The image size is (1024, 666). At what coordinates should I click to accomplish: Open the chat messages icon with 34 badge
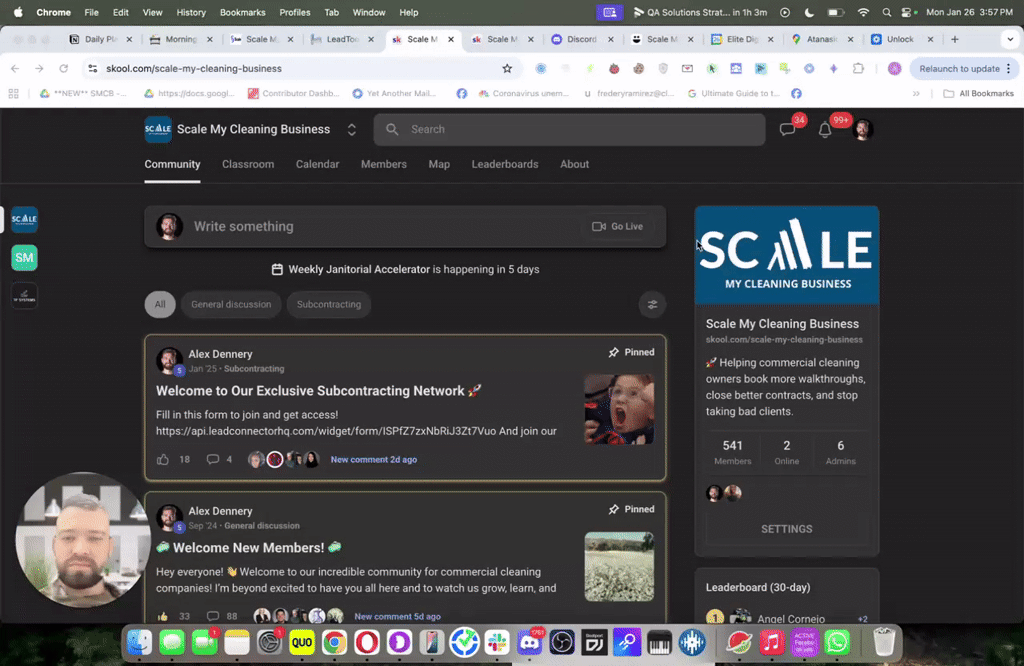click(788, 129)
